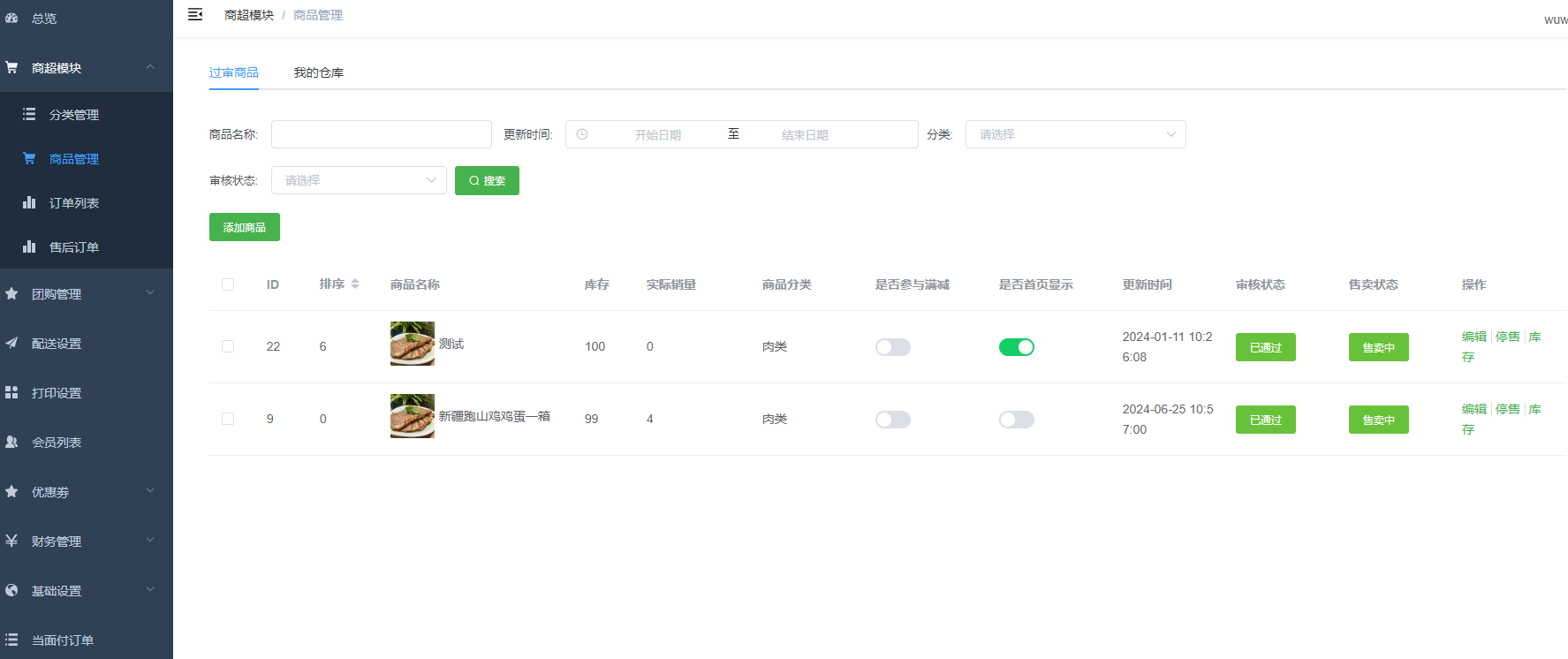Click the sidebar collapse hamburger icon
Screen dimensions: 1568x659
point(195,15)
